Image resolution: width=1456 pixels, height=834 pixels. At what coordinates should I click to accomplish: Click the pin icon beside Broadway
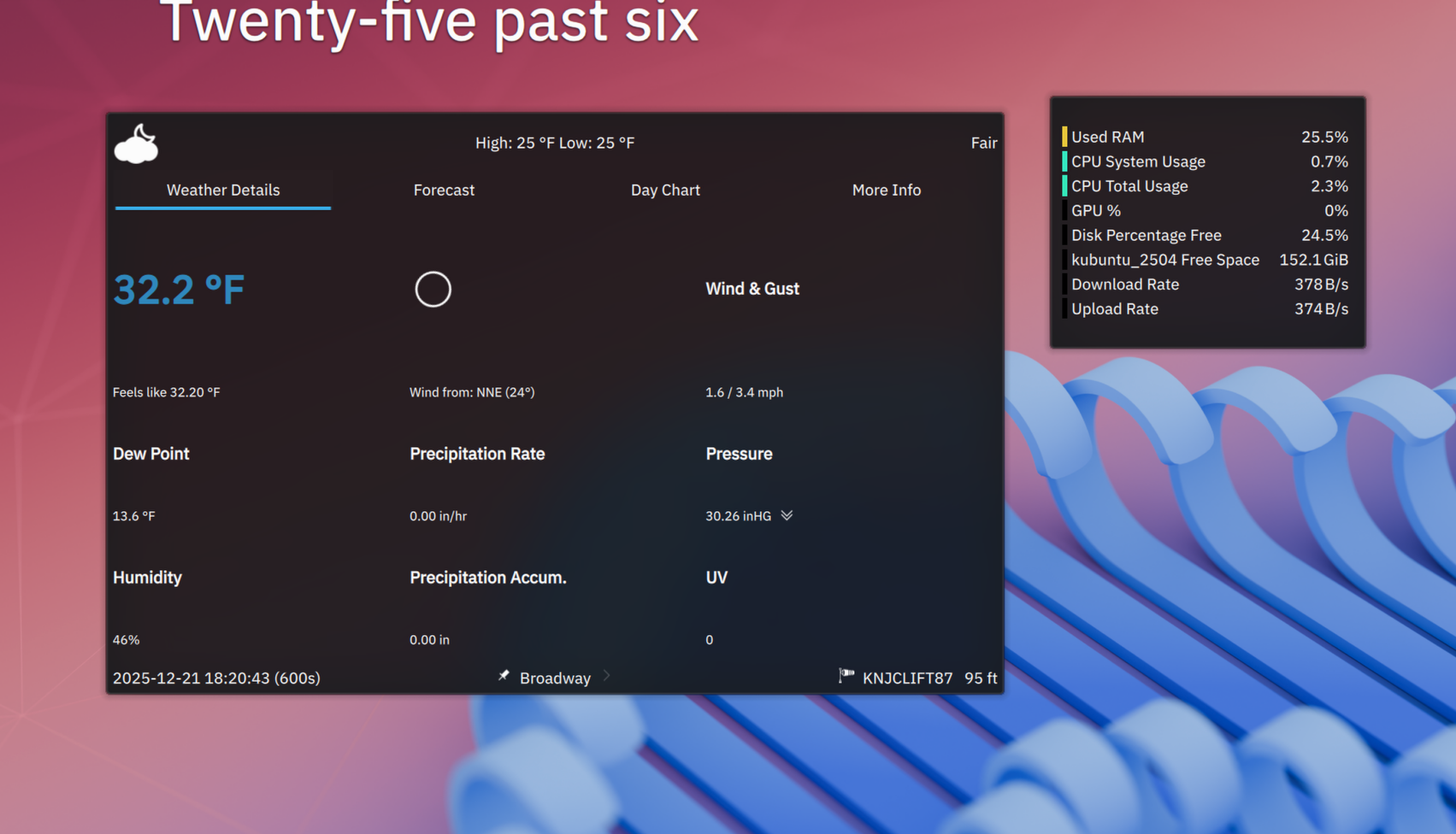click(504, 677)
